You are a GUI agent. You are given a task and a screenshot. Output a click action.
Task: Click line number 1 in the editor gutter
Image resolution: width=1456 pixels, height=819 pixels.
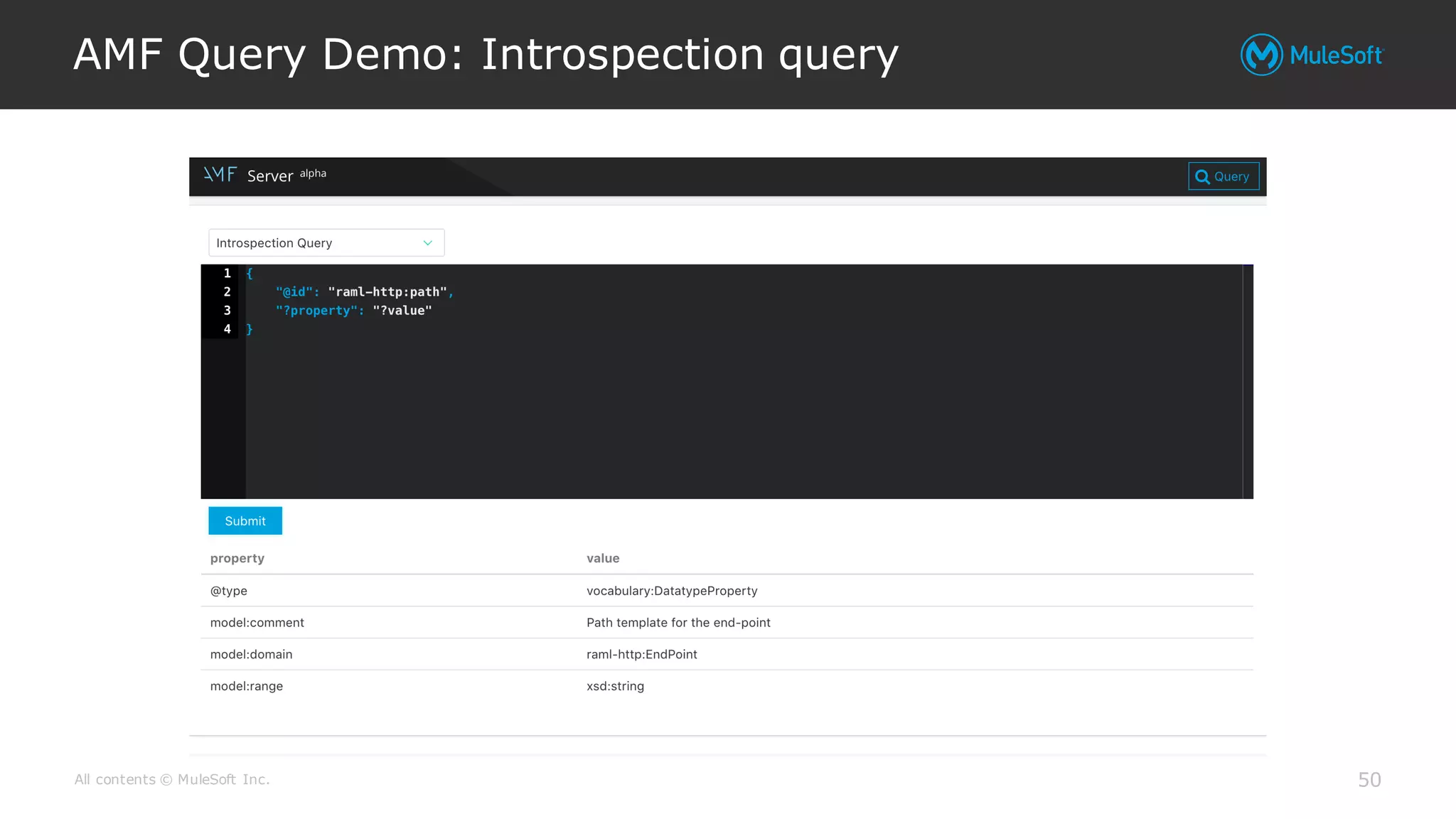coord(227,274)
